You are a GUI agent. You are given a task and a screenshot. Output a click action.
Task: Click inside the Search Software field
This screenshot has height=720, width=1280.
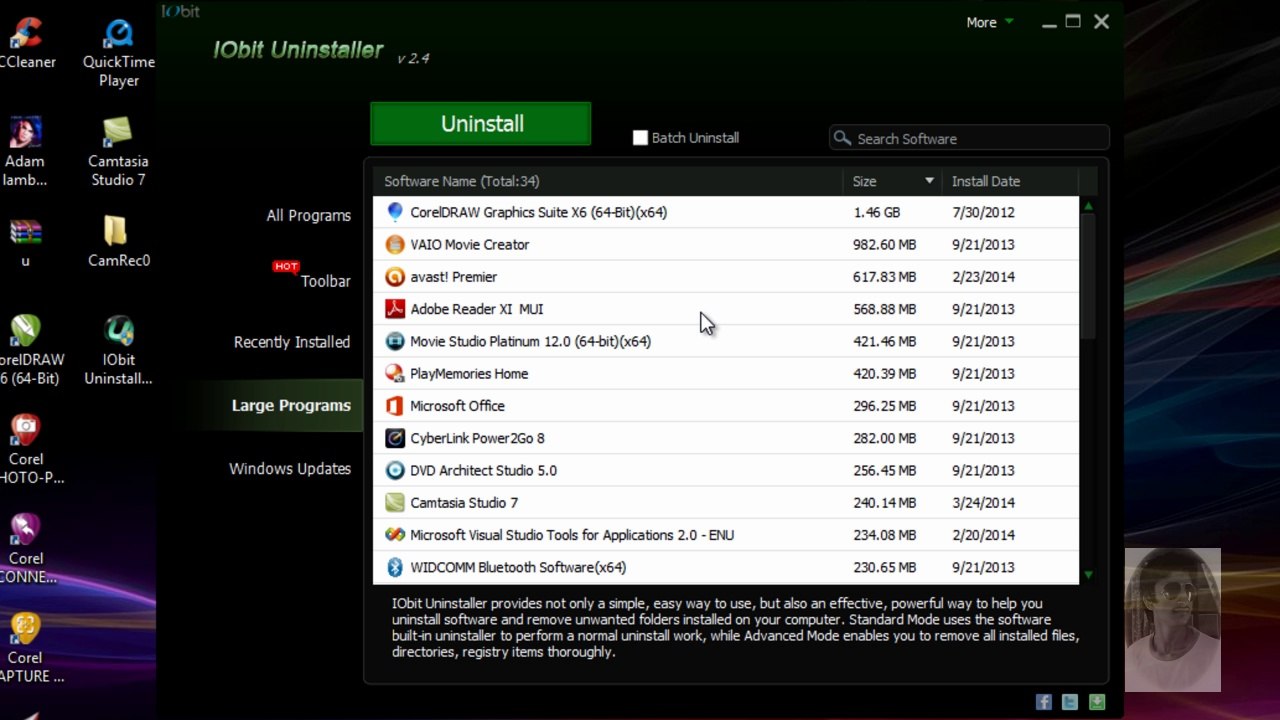pos(970,138)
